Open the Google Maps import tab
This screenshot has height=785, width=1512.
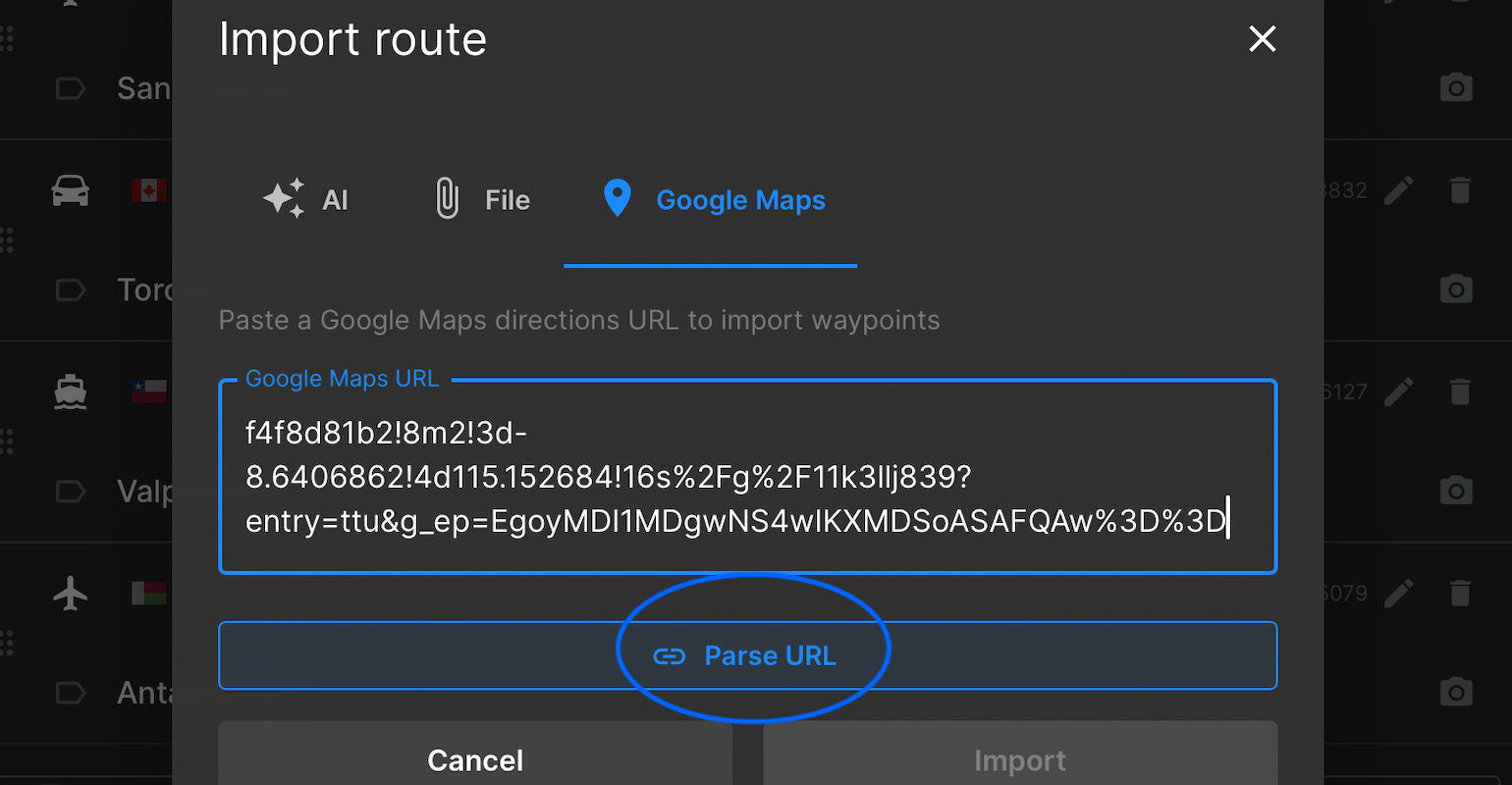pos(713,200)
